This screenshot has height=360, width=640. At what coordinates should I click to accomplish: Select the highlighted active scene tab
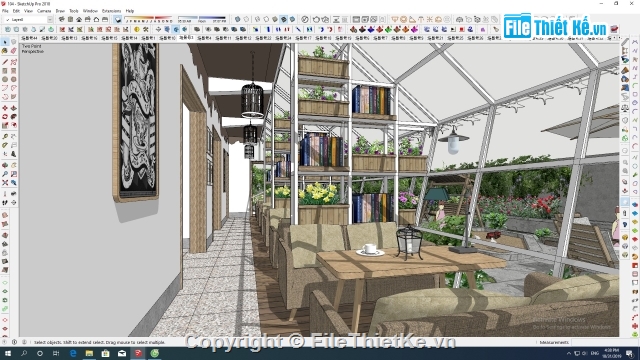(x=186, y=38)
